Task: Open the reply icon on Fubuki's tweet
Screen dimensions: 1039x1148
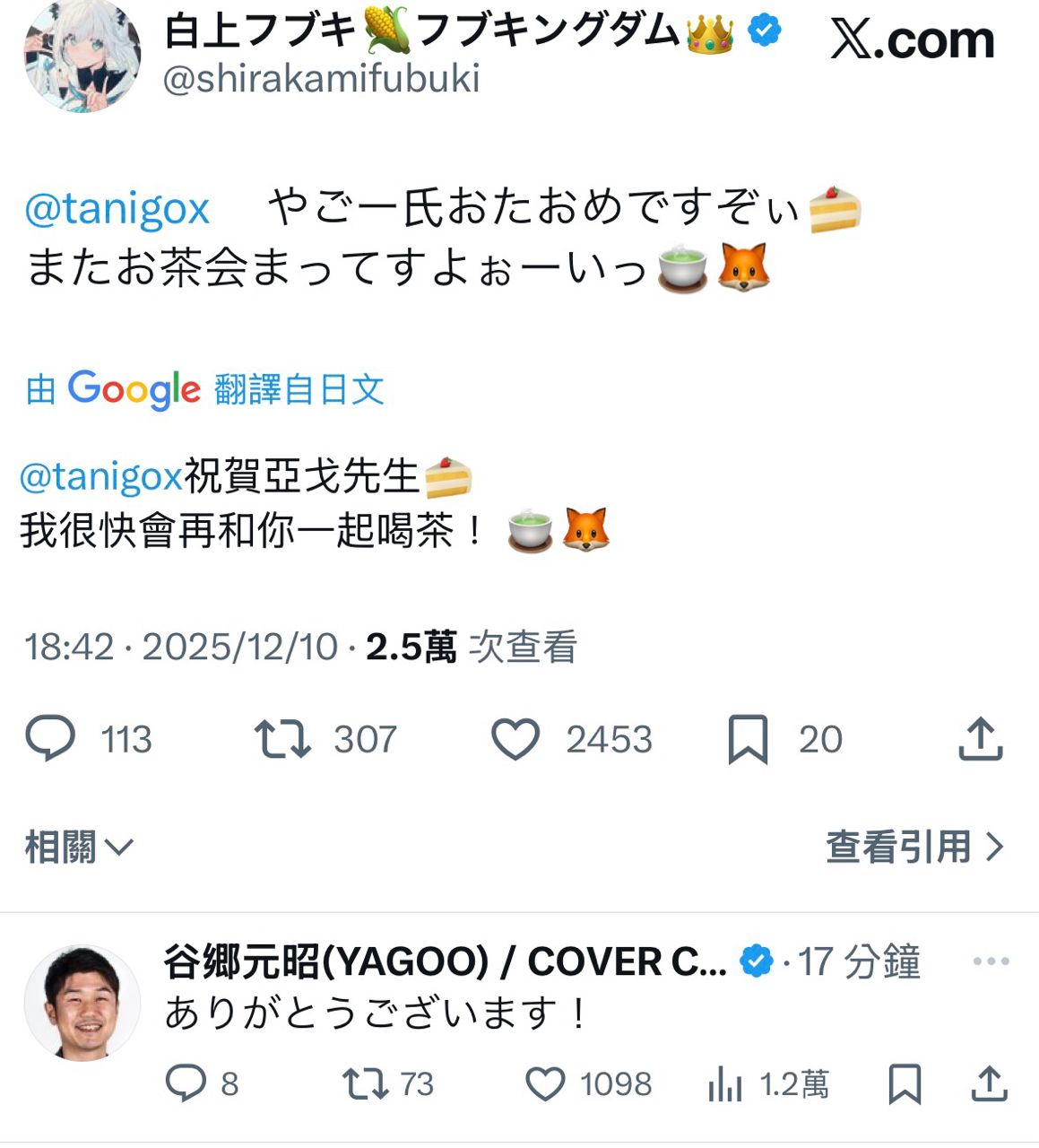Action: coord(50,739)
